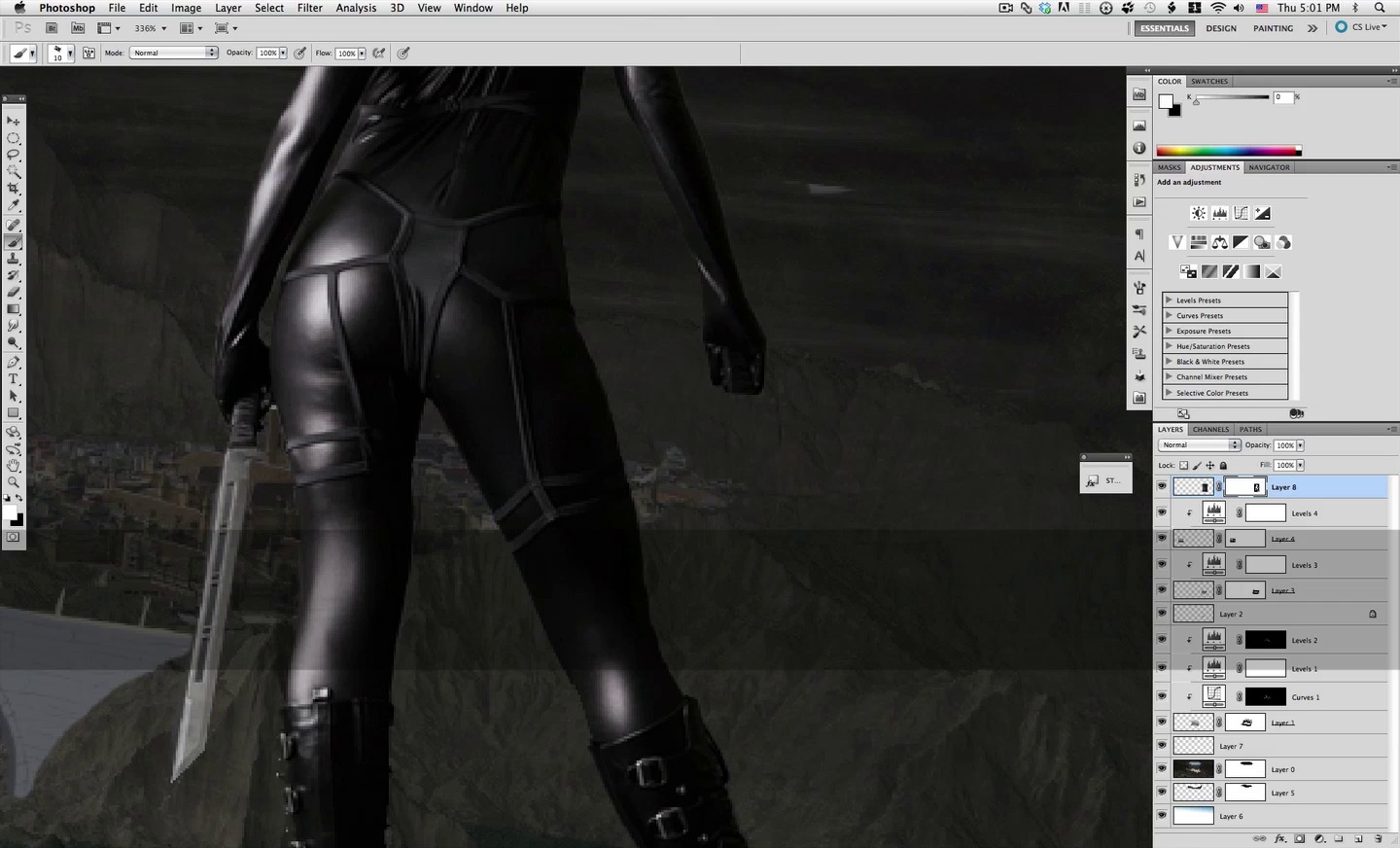Switch to Painting workspace
This screenshot has width=1400, height=848.
click(x=1273, y=28)
